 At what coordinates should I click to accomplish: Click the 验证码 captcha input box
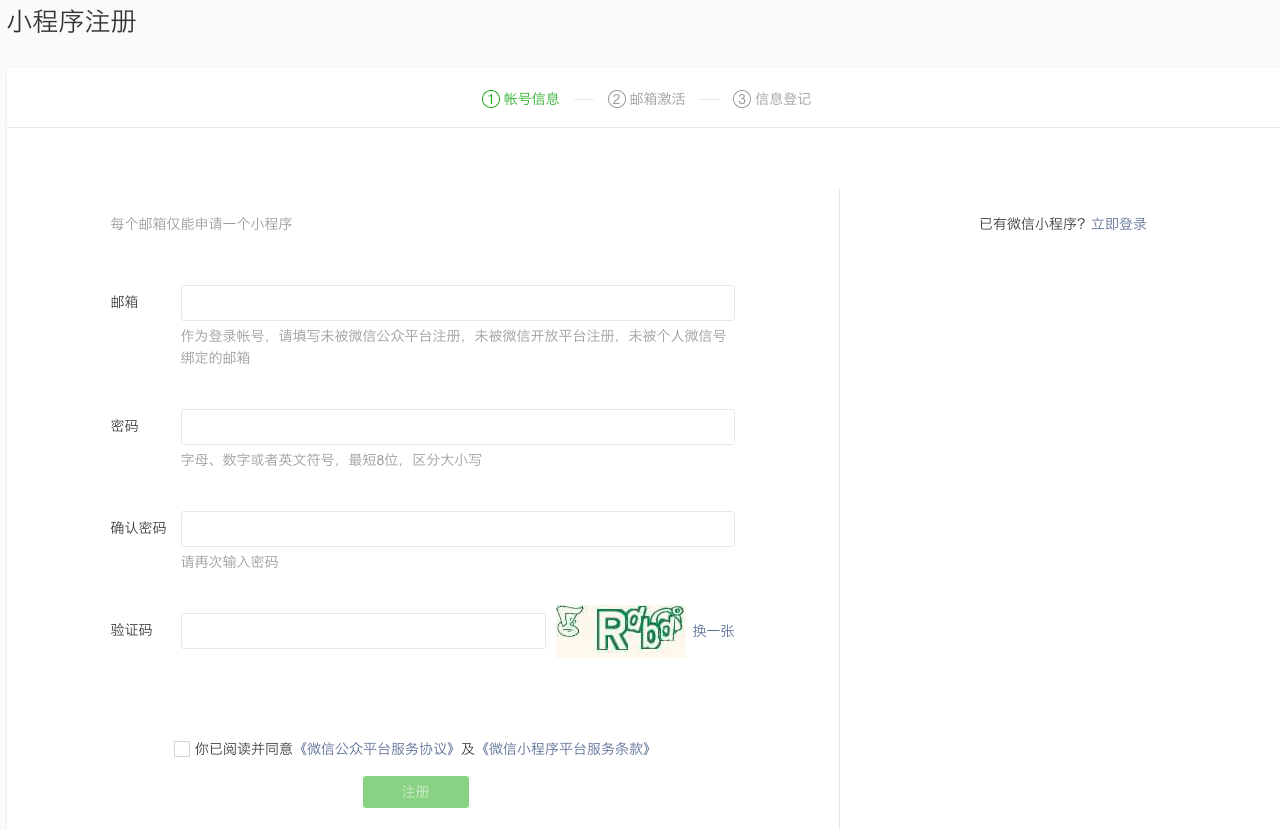[363, 631]
